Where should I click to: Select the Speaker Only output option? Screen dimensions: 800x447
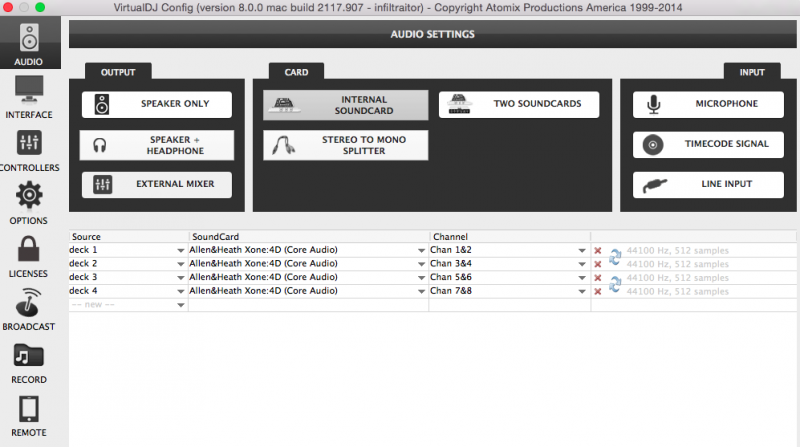(x=157, y=105)
